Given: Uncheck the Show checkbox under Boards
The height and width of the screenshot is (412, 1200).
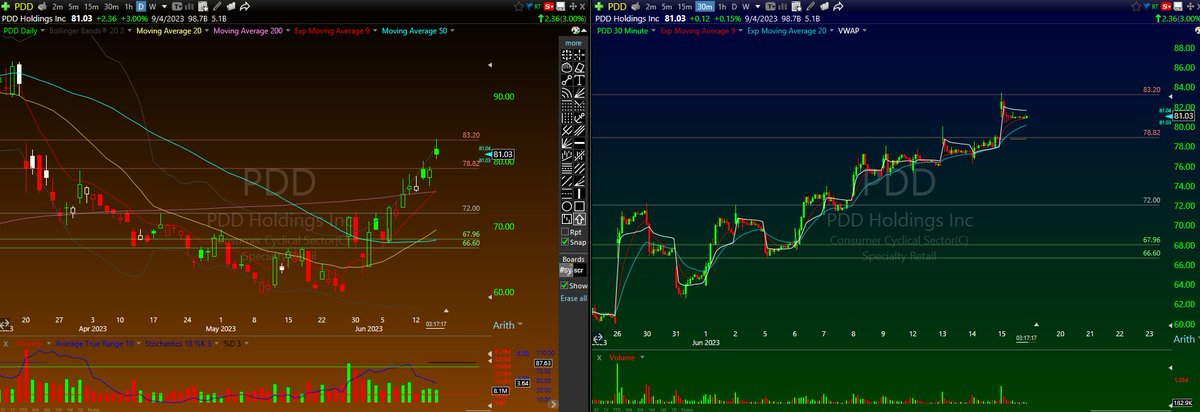Looking at the screenshot, I should pos(564,286).
